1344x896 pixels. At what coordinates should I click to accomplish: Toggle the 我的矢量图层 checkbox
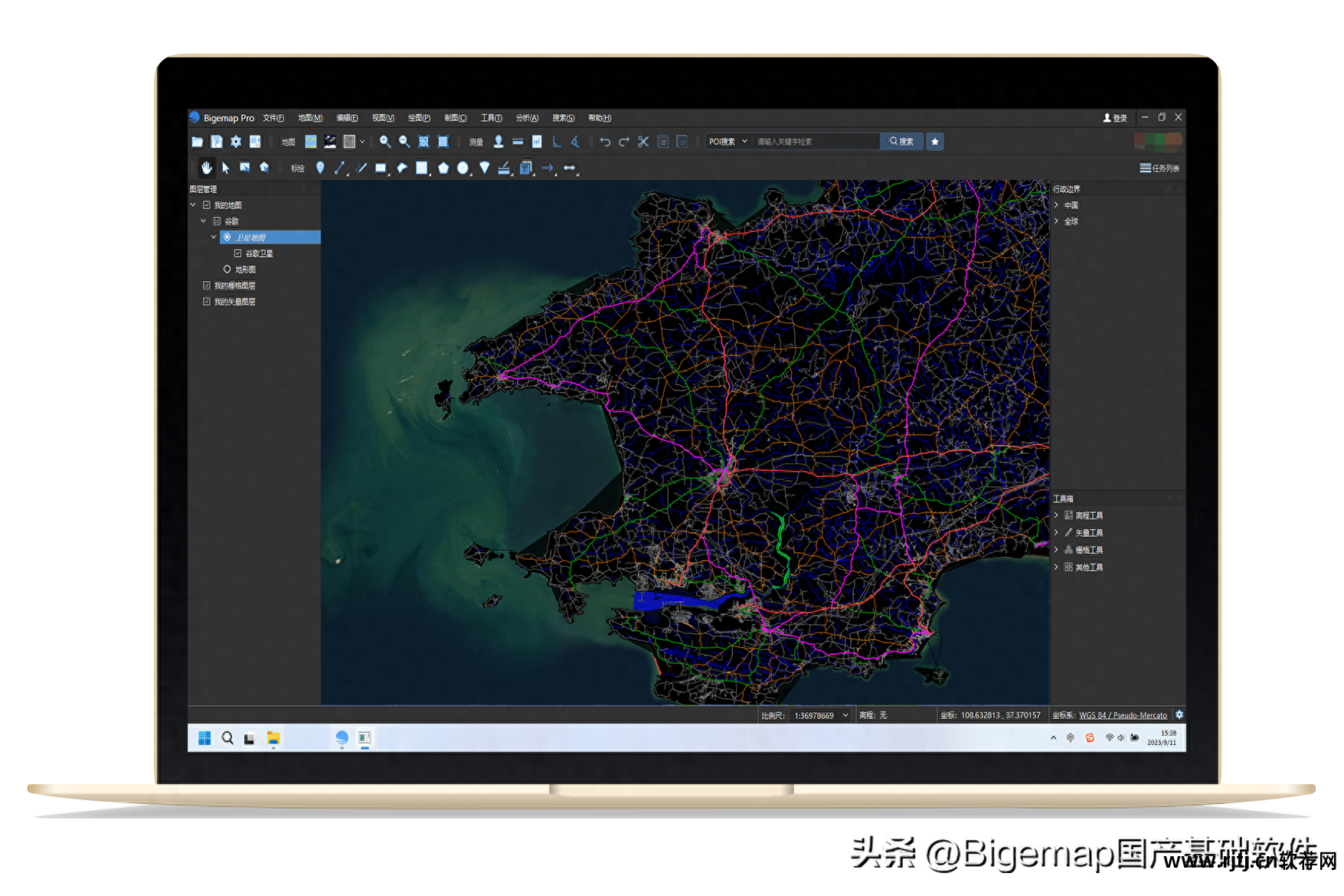click(x=207, y=302)
